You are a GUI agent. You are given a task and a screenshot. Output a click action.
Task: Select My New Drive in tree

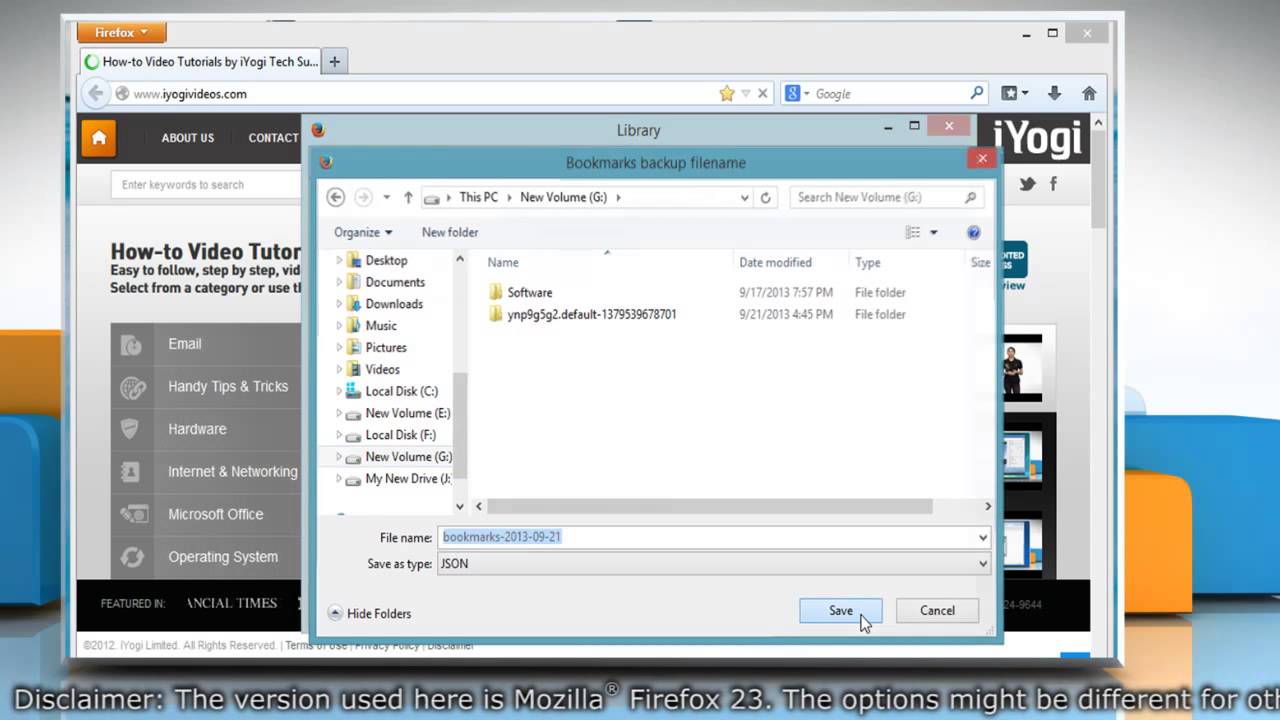click(407, 479)
